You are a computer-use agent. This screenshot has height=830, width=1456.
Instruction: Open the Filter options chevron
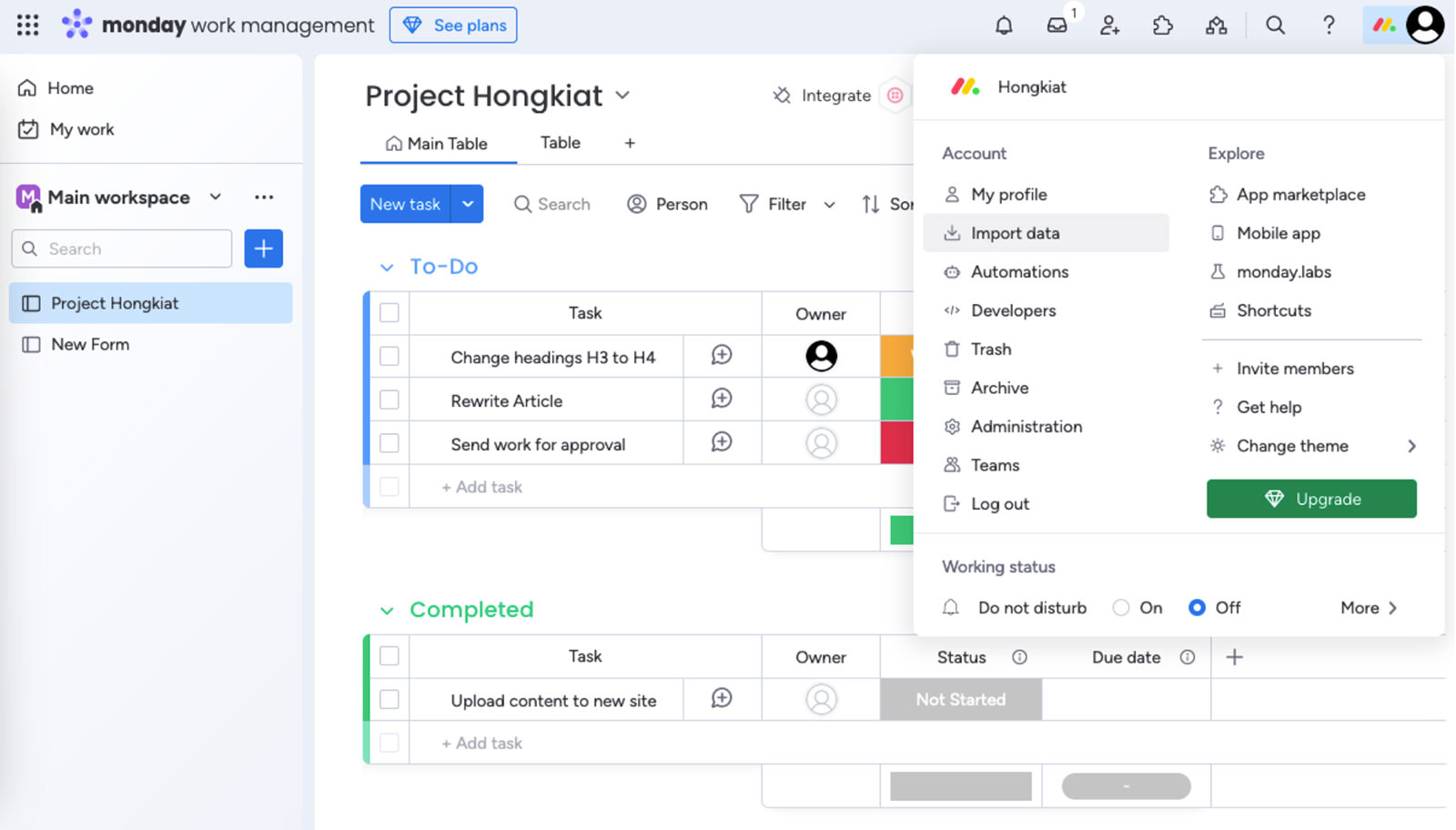829,205
